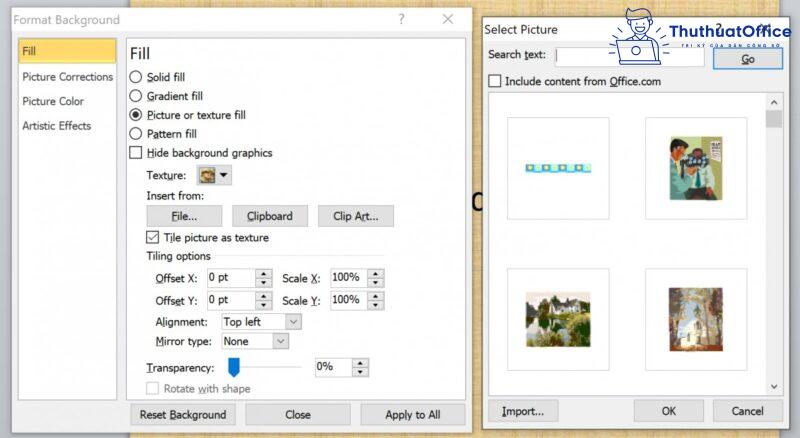Screen dimensions: 800x438
Task: Select the photographer clip art picture
Action: pyautogui.click(x=695, y=168)
